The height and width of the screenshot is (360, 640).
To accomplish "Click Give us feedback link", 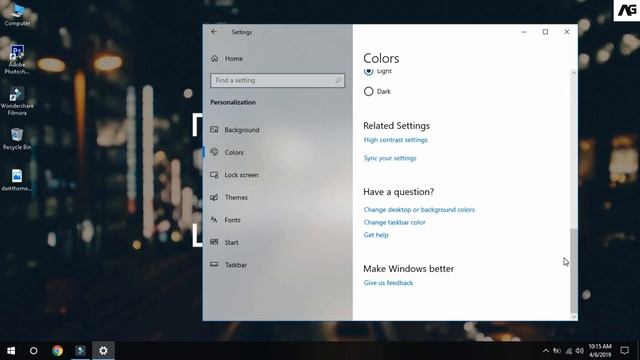I will click(388, 283).
